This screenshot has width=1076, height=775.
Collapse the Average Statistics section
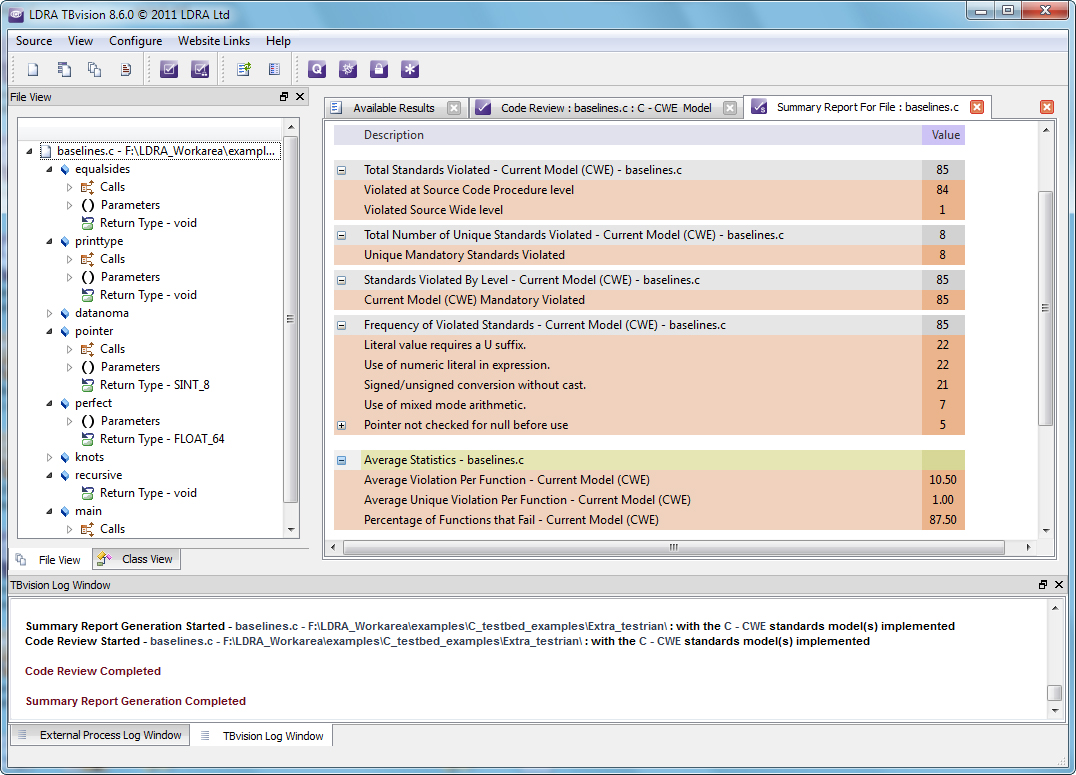coord(341,460)
